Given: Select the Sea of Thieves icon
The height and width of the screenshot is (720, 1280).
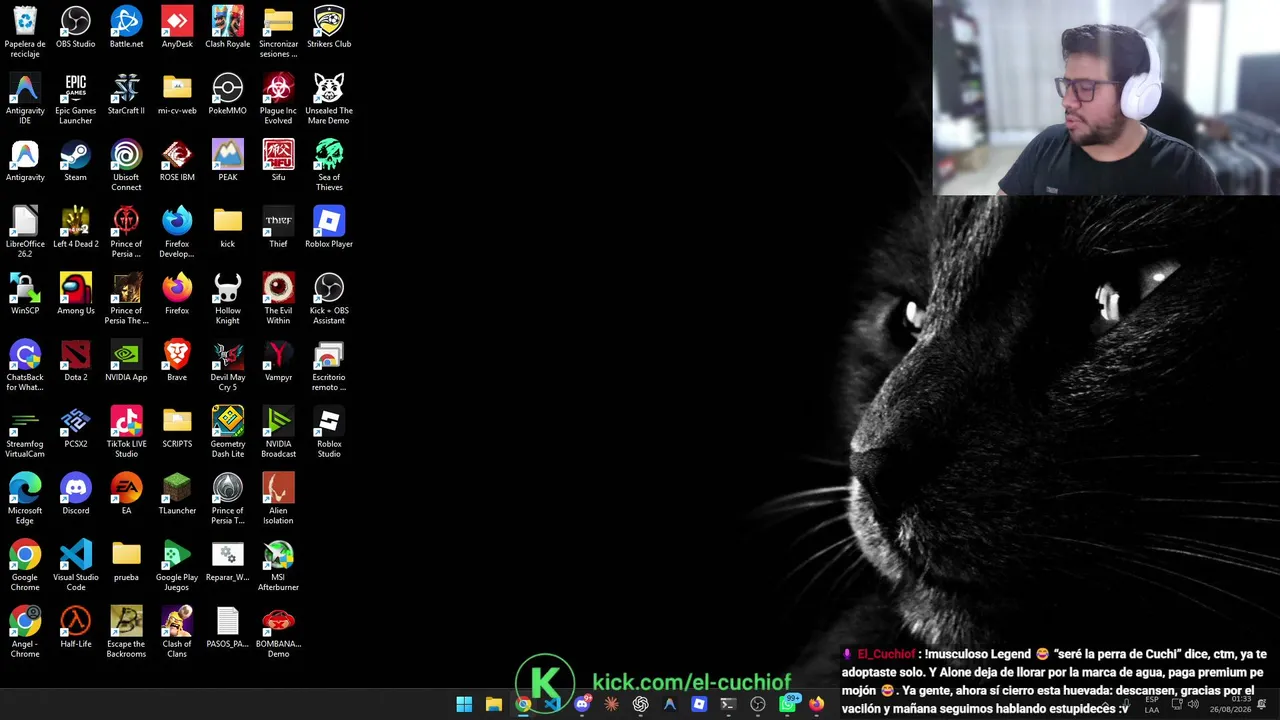Looking at the screenshot, I should (329, 166).
